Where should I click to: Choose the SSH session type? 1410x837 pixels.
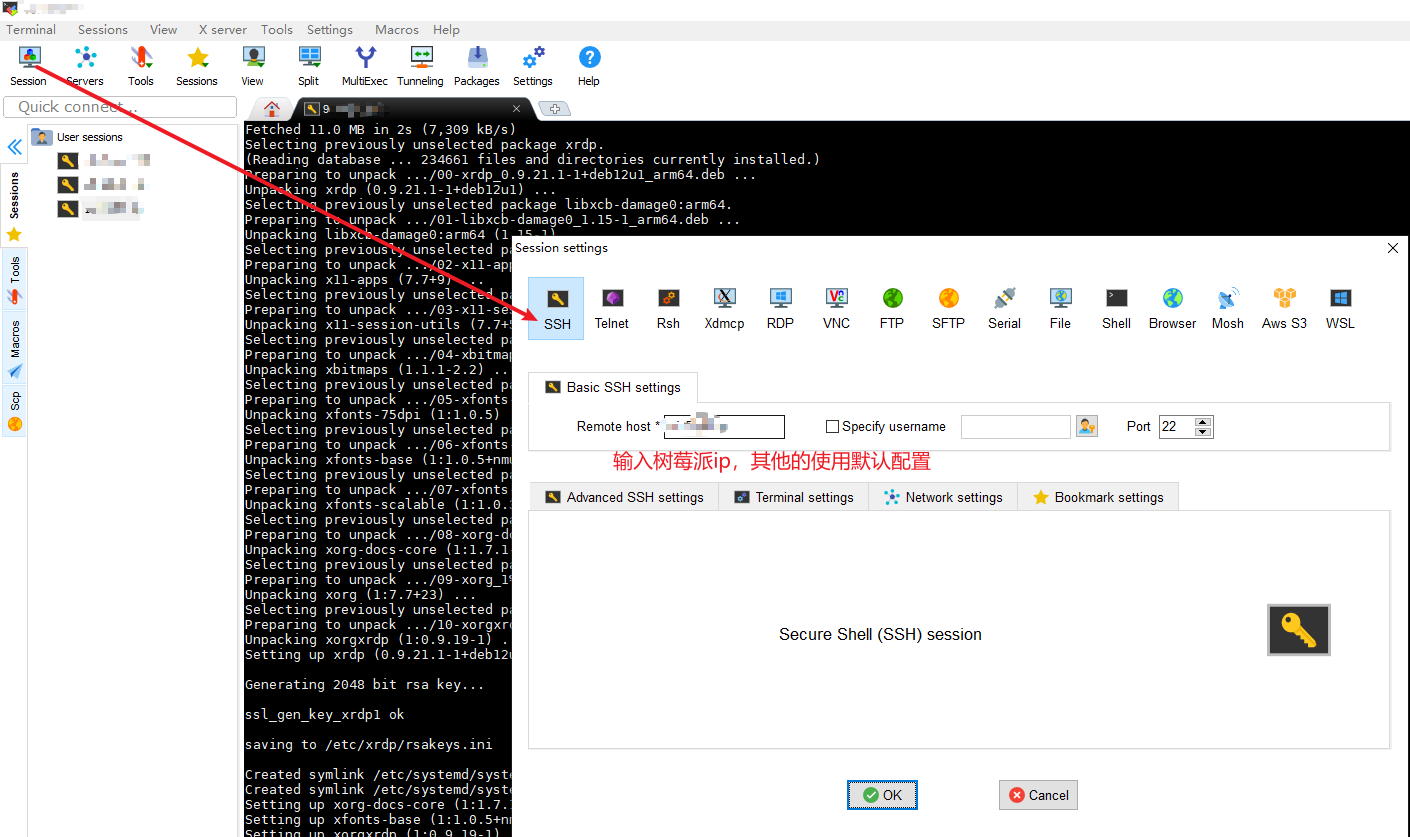(556, 309)
